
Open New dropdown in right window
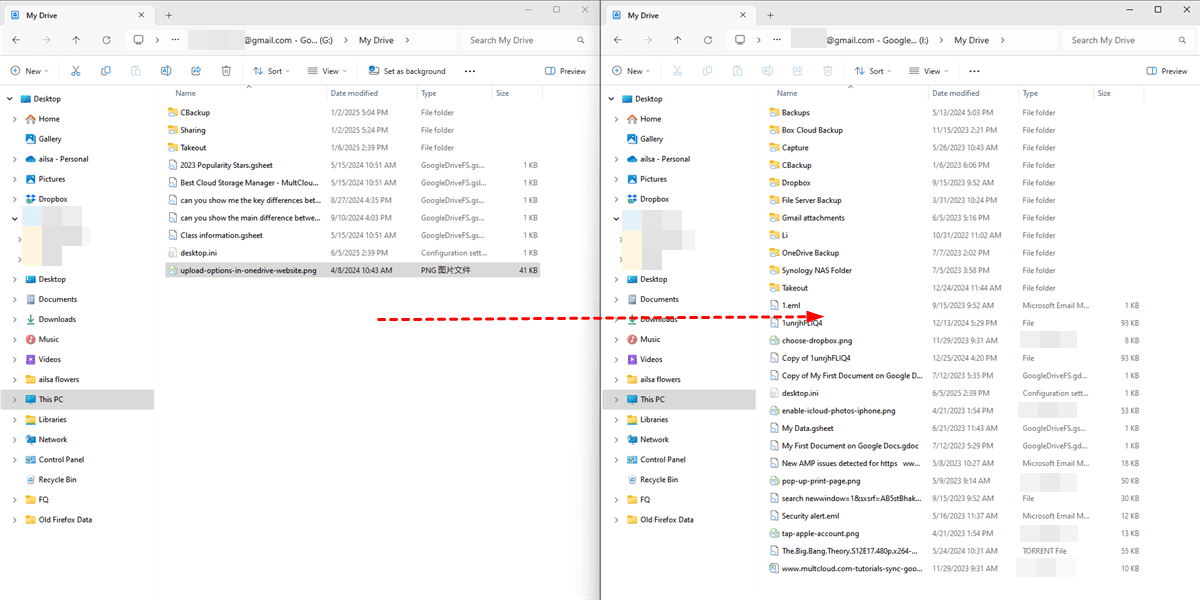point(630,71)
